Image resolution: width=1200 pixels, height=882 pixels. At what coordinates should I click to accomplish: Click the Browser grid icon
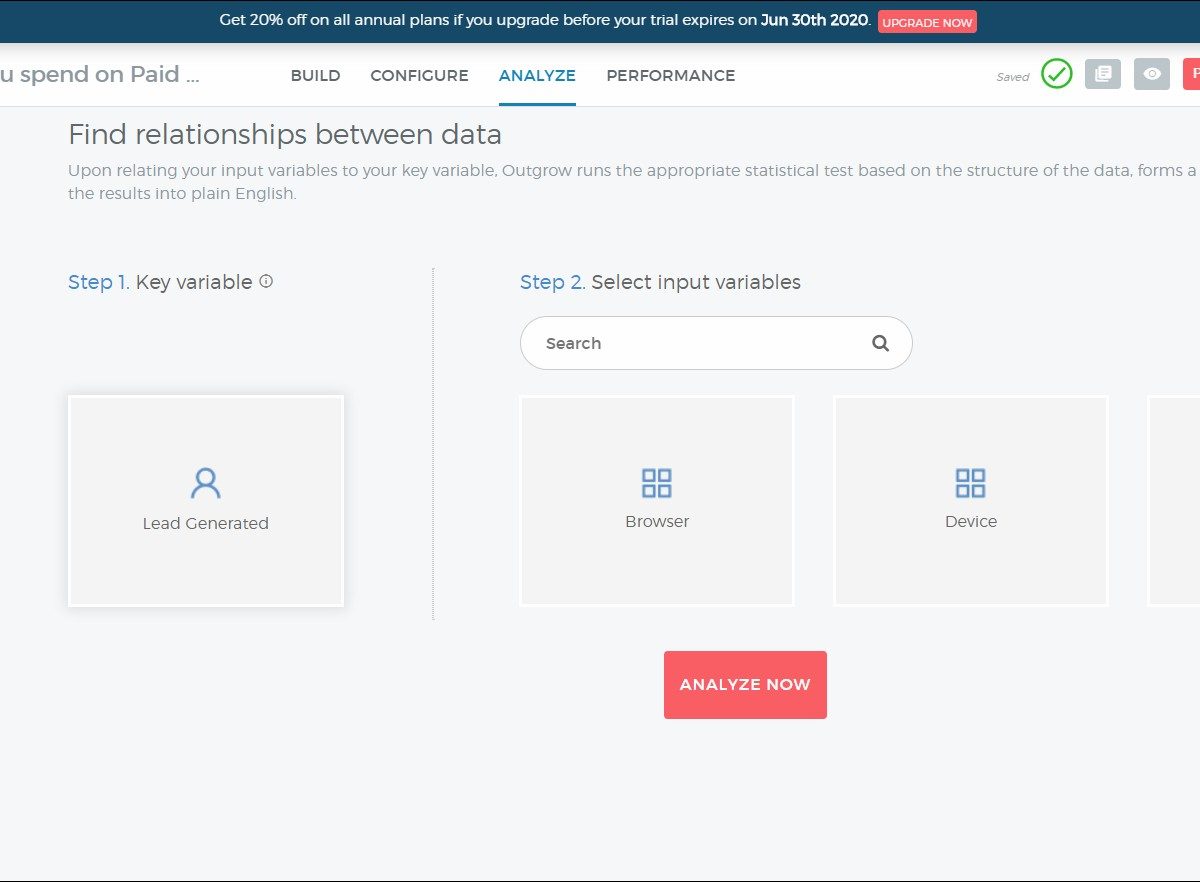(657, 483)
